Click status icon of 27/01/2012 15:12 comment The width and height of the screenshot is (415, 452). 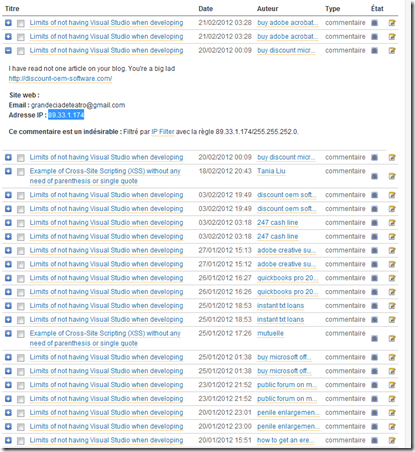pos(375,264)
